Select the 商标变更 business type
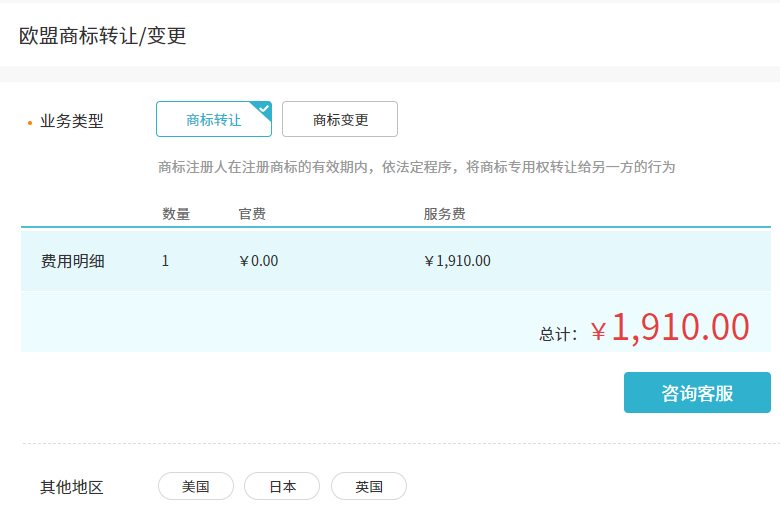Viewport: 780px width, 516px height. 340,120
